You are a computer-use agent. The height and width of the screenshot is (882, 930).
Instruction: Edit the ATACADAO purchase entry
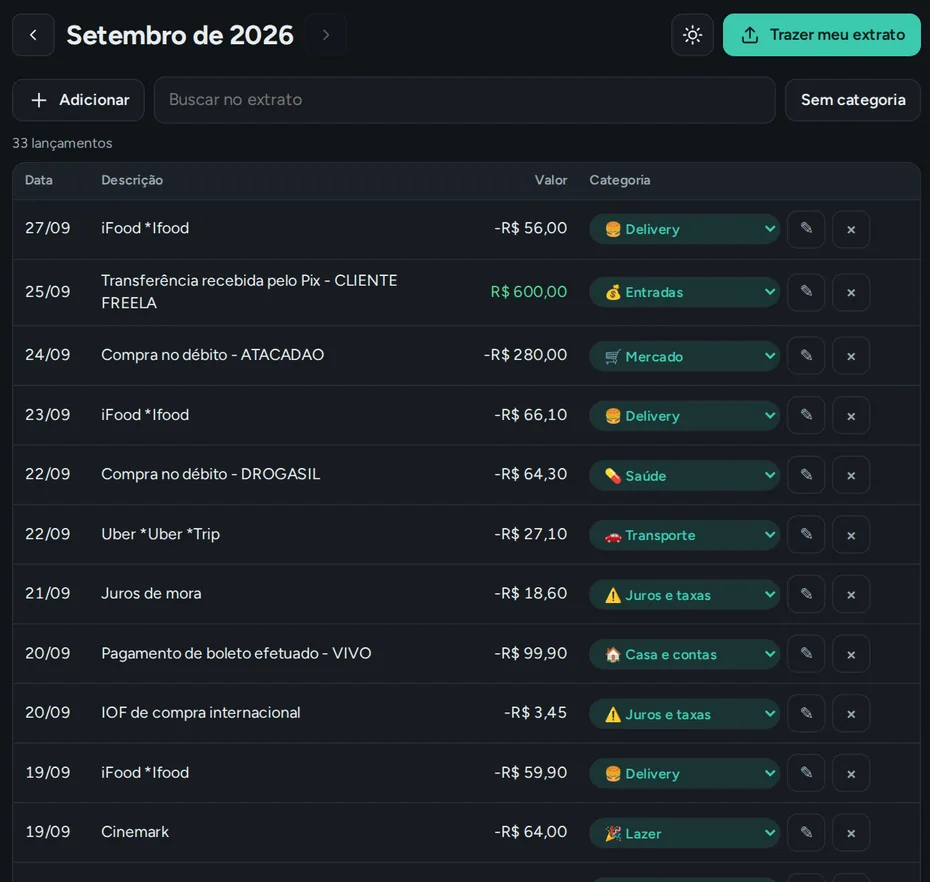coord(806,356)
